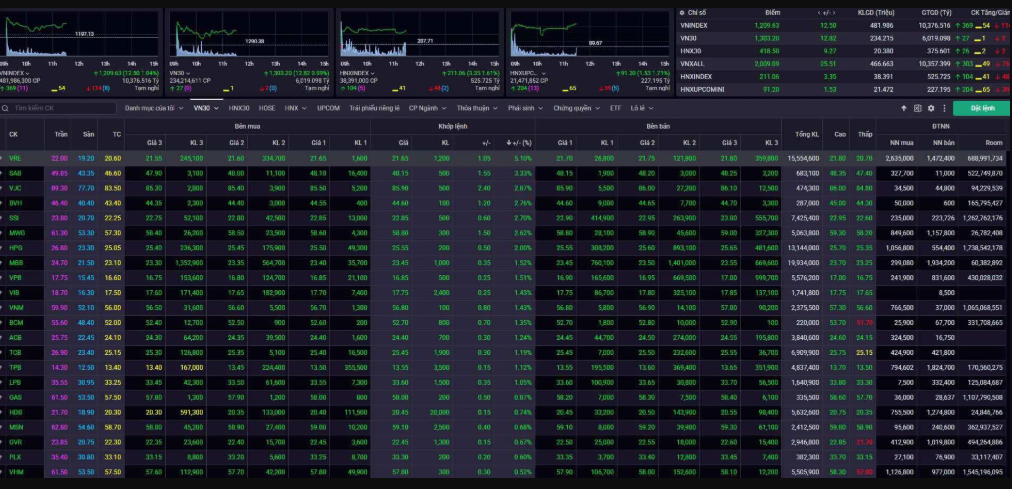Open the Lô lẻ dropdown
1012x489 pixels.
(651, 108)
